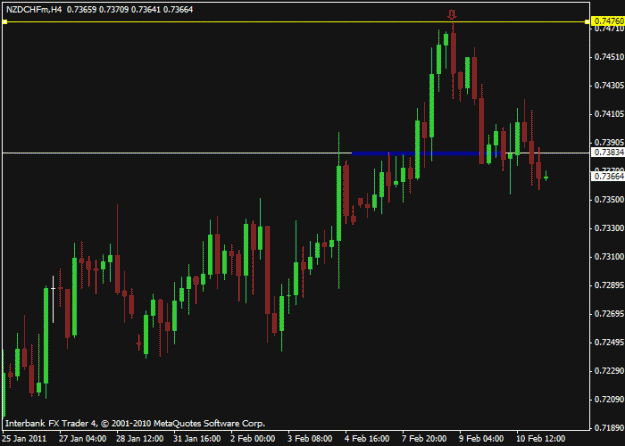
Task: Click the 0.73100 price axis label
Action: pyautogui.click(x=609, y=257)
